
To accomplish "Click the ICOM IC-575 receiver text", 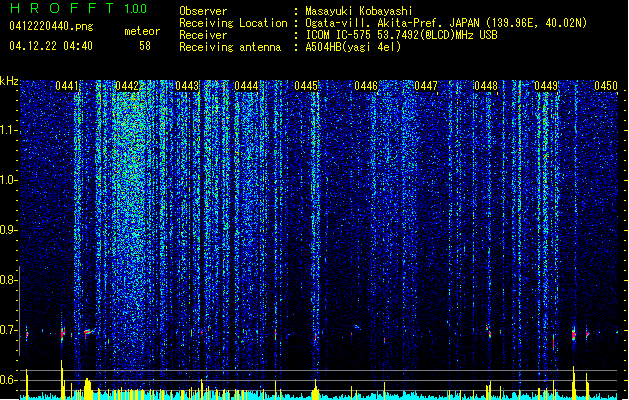I will click(401, 35).
